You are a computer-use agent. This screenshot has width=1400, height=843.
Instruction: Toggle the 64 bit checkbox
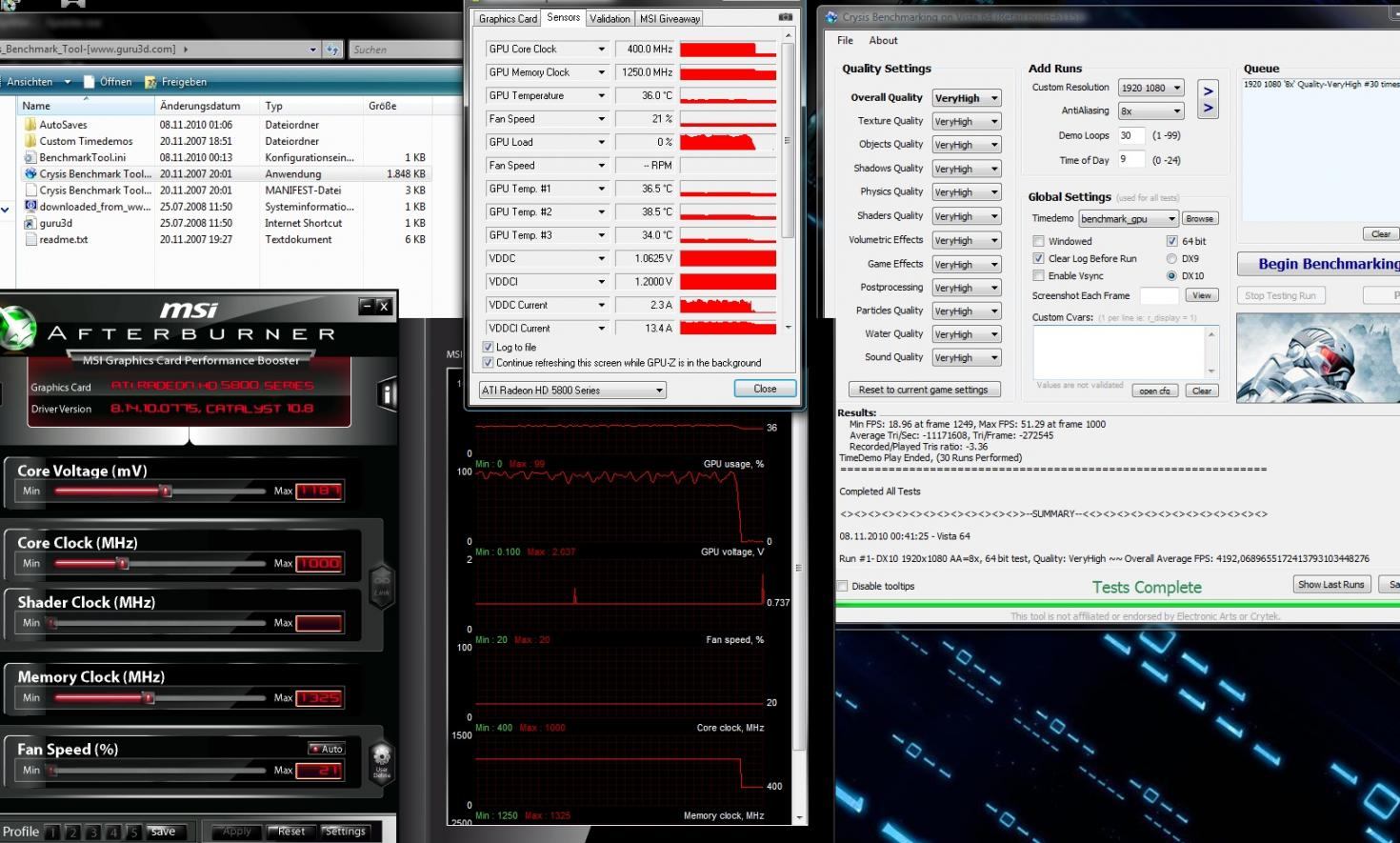point(1171,241)
